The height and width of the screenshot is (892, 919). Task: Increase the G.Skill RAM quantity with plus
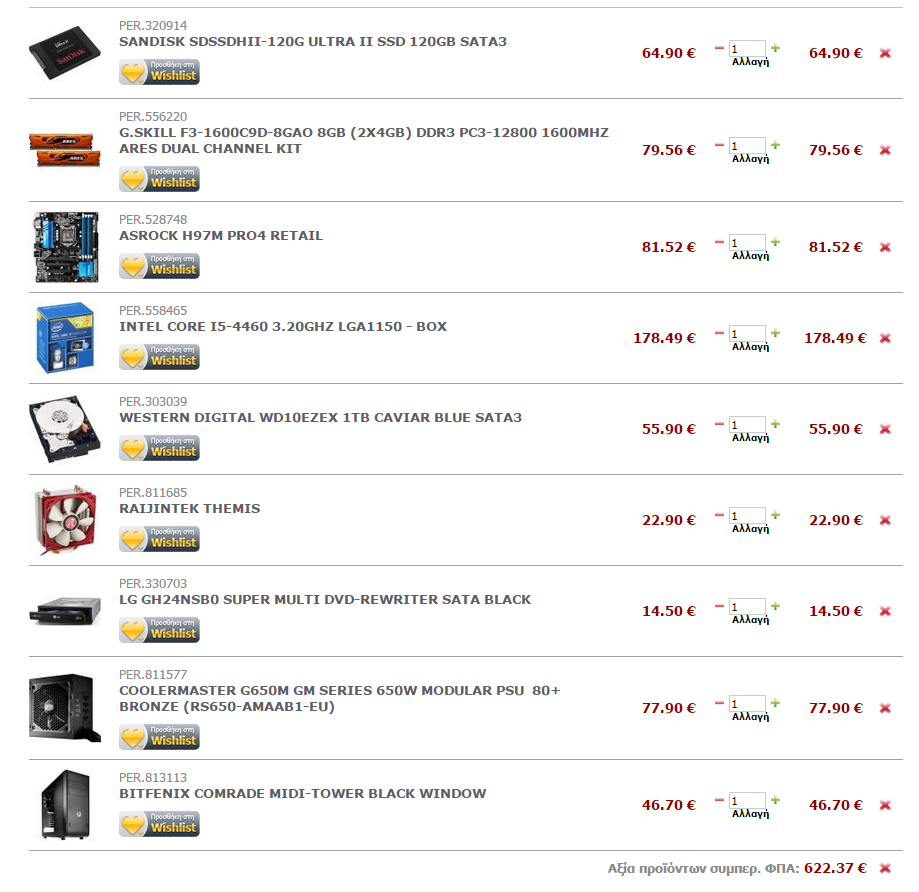[775, 145]
